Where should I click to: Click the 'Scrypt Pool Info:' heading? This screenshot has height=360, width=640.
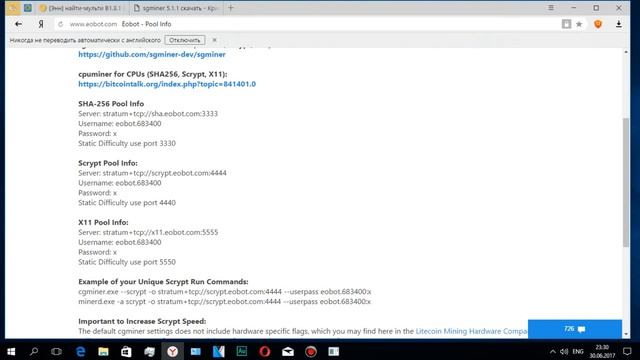108,163
